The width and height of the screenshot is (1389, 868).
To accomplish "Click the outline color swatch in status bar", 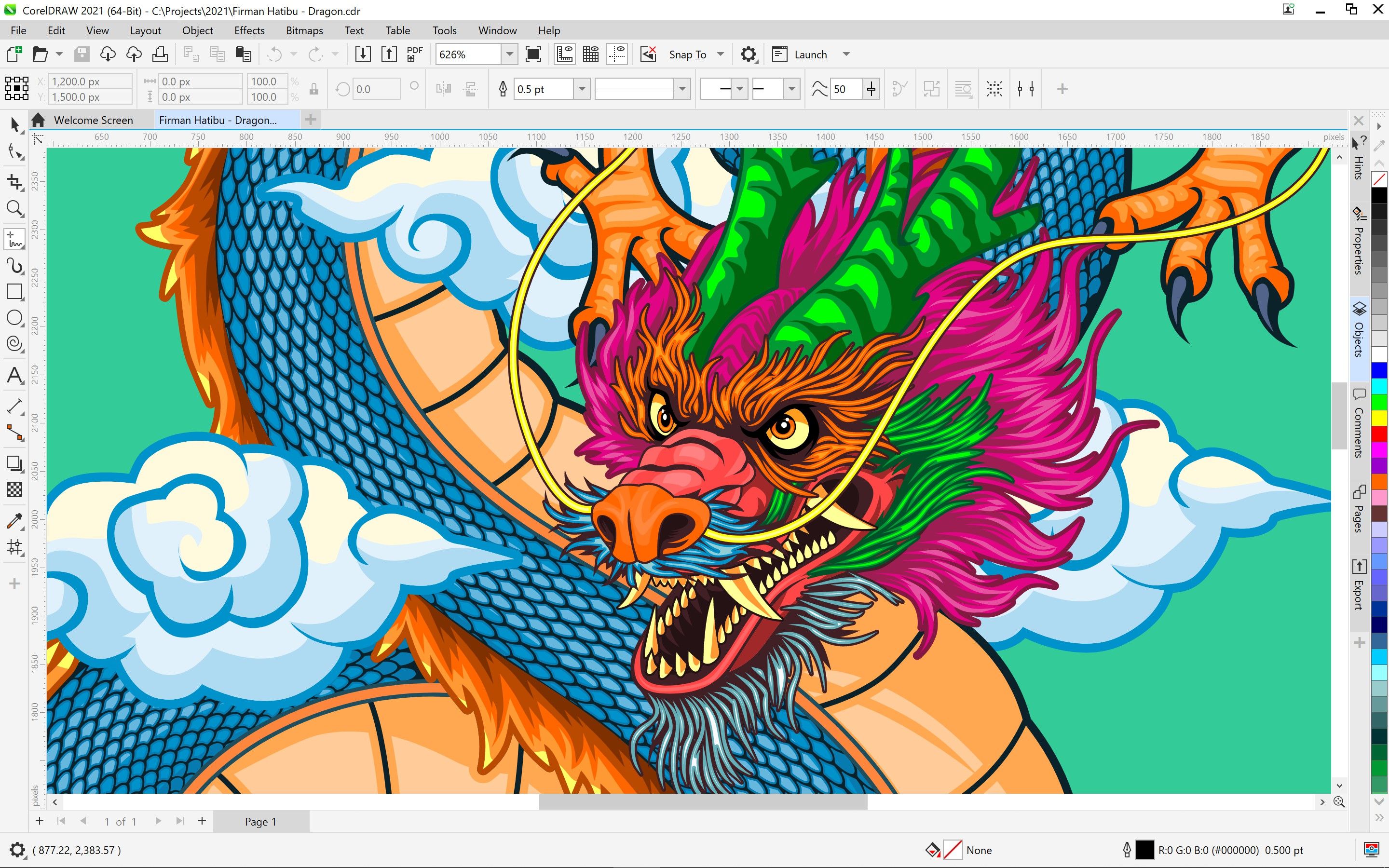I will pyautogui.click(x=1149, y=850).
